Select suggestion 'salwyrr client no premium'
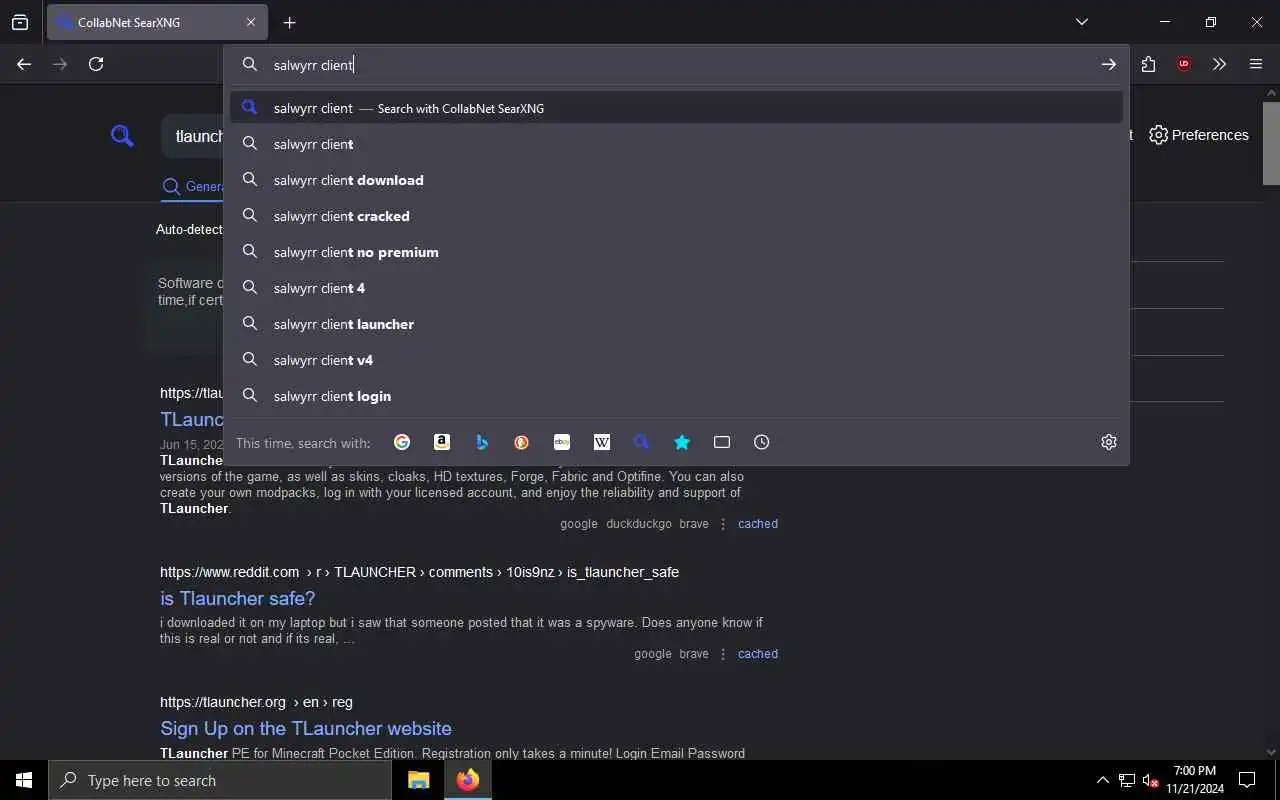This screenshot has width=1280, height=800. click(x=676, y=252)
